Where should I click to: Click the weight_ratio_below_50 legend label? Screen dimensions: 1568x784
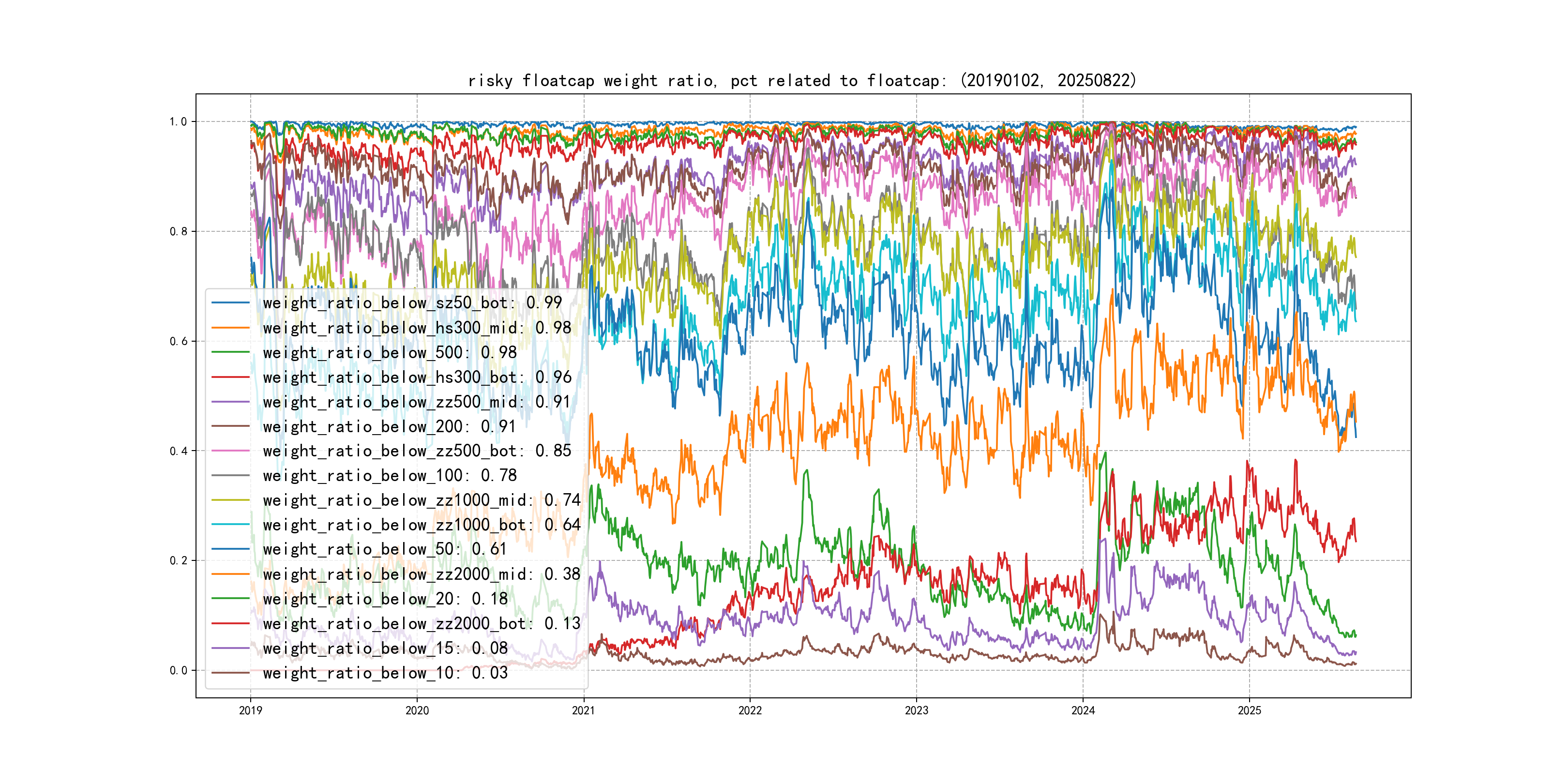point(385,549)
